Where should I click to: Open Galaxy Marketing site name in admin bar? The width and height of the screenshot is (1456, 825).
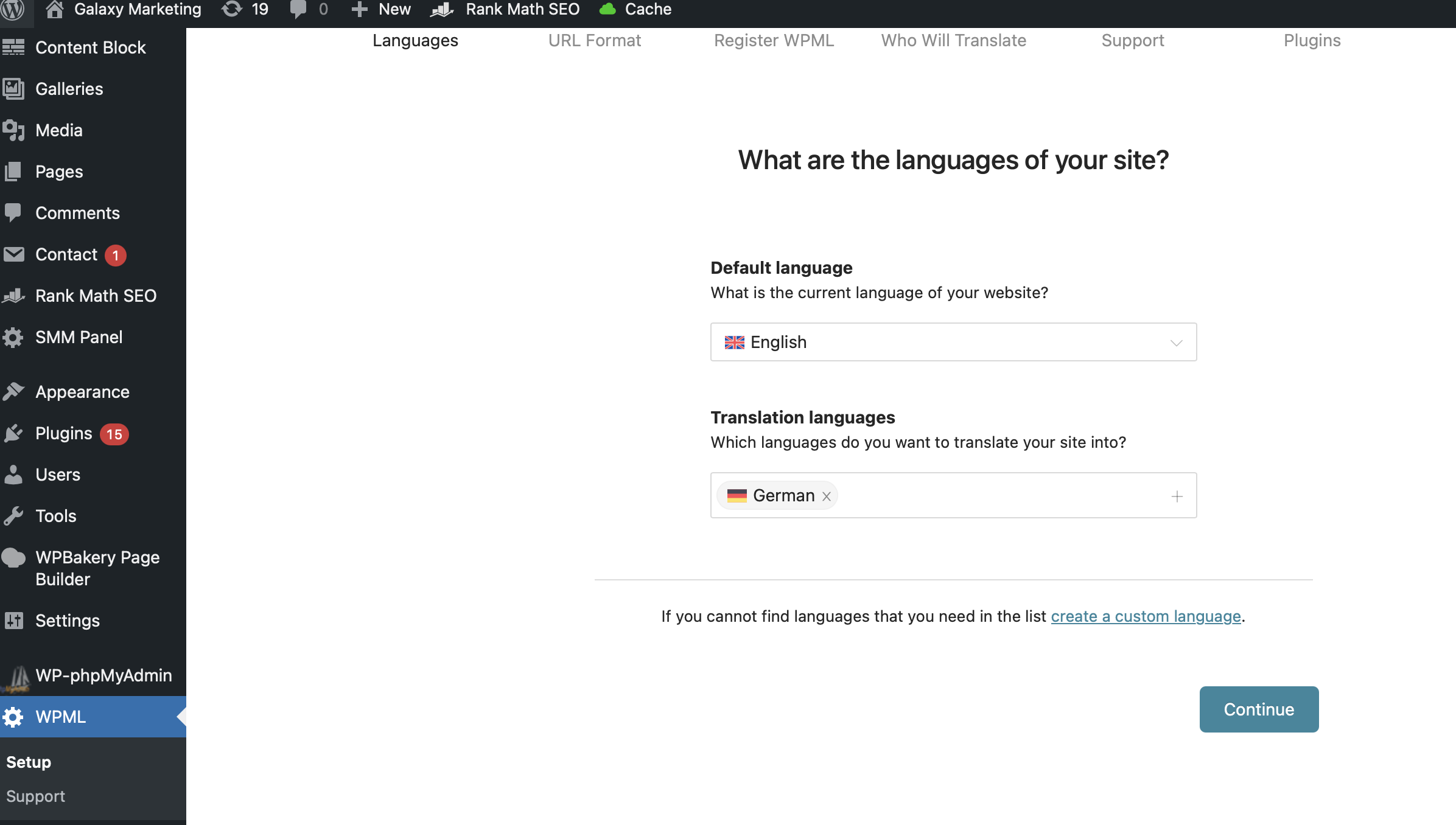coord(138,9)
